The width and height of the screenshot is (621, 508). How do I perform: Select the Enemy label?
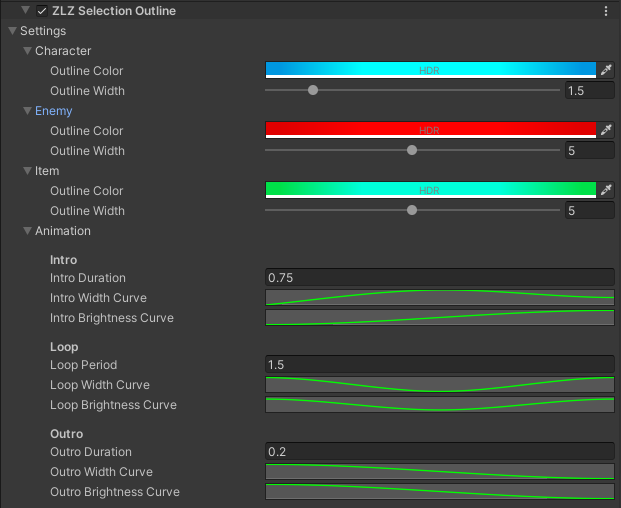(53, 111)
